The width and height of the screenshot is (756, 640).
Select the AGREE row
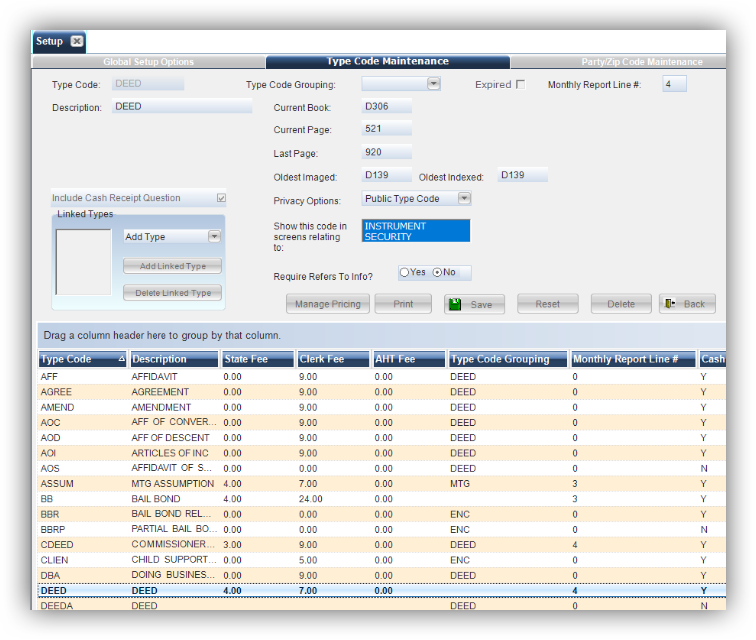(x=382, y=392)
